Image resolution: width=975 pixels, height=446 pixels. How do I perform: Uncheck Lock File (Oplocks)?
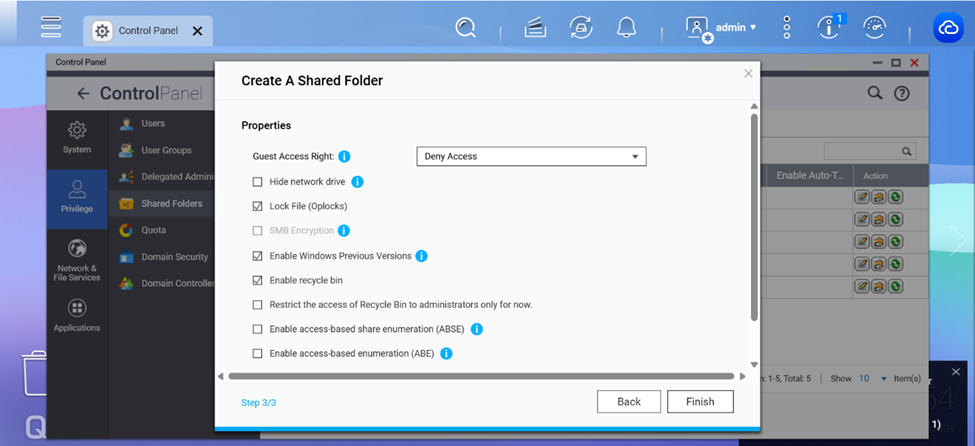258,206
